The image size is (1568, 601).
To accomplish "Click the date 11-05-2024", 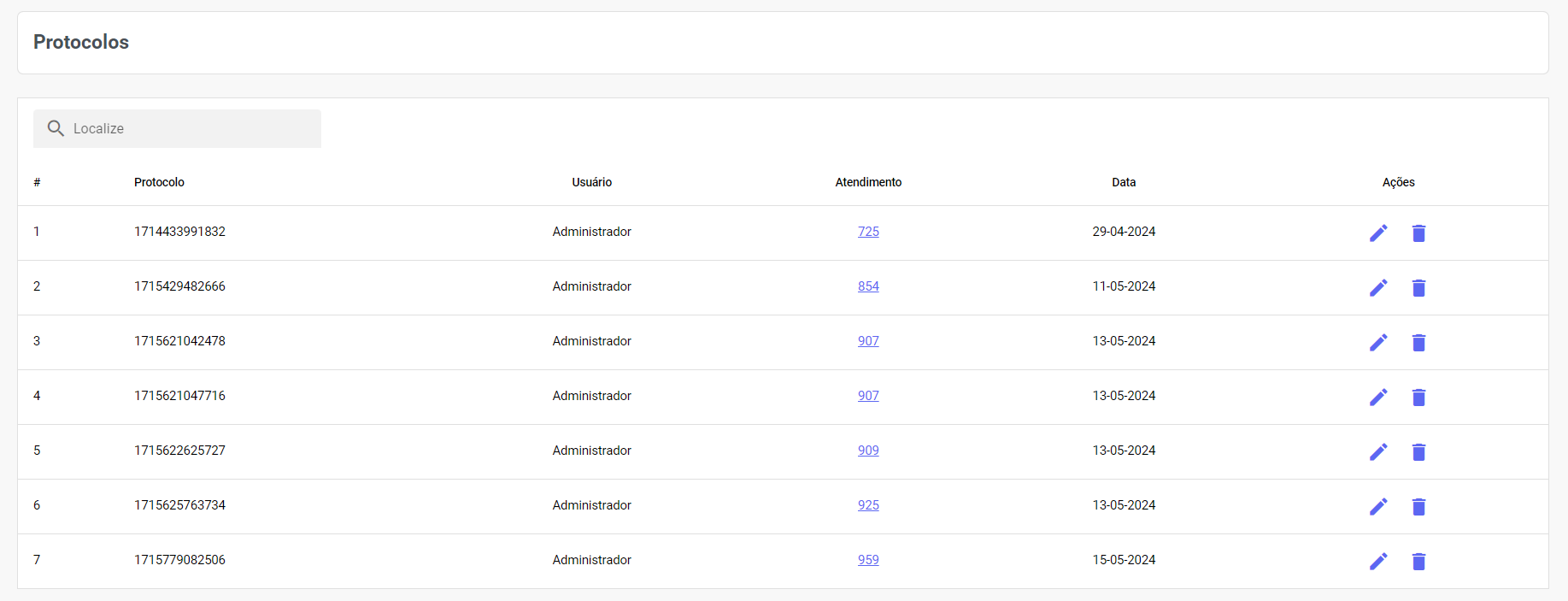I will 1124,286.
